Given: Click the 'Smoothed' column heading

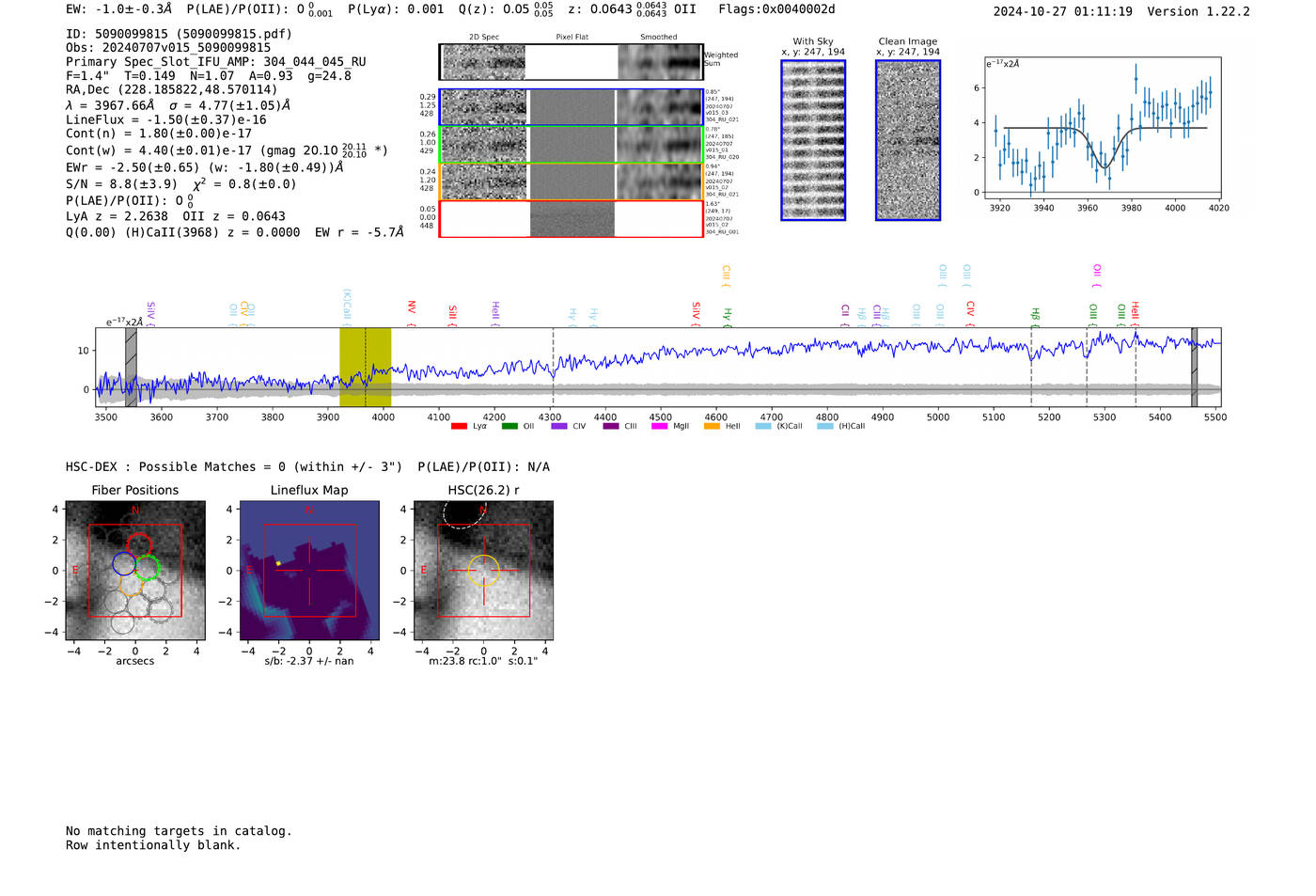Looking at the screenshot, I should point(658,38).
